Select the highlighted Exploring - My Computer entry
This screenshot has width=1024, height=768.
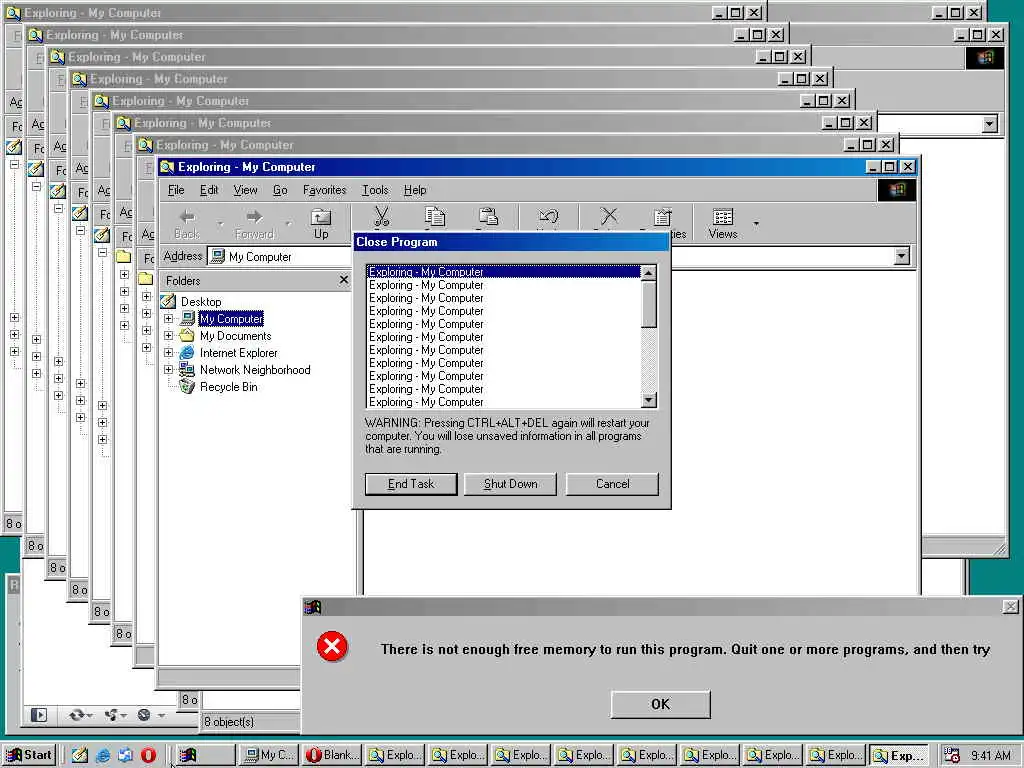click(x=504, y=272)
